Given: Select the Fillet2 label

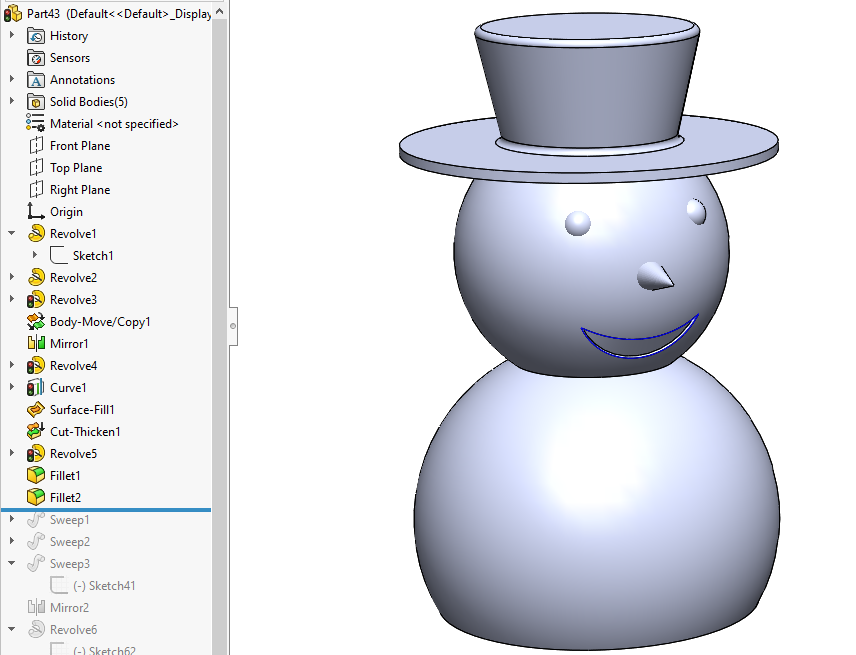Looking at the screenshot, I should pos(65,497).
